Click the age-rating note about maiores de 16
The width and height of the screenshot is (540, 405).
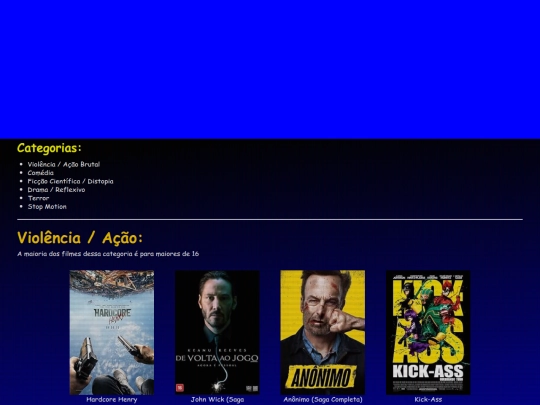click(108, 254)
